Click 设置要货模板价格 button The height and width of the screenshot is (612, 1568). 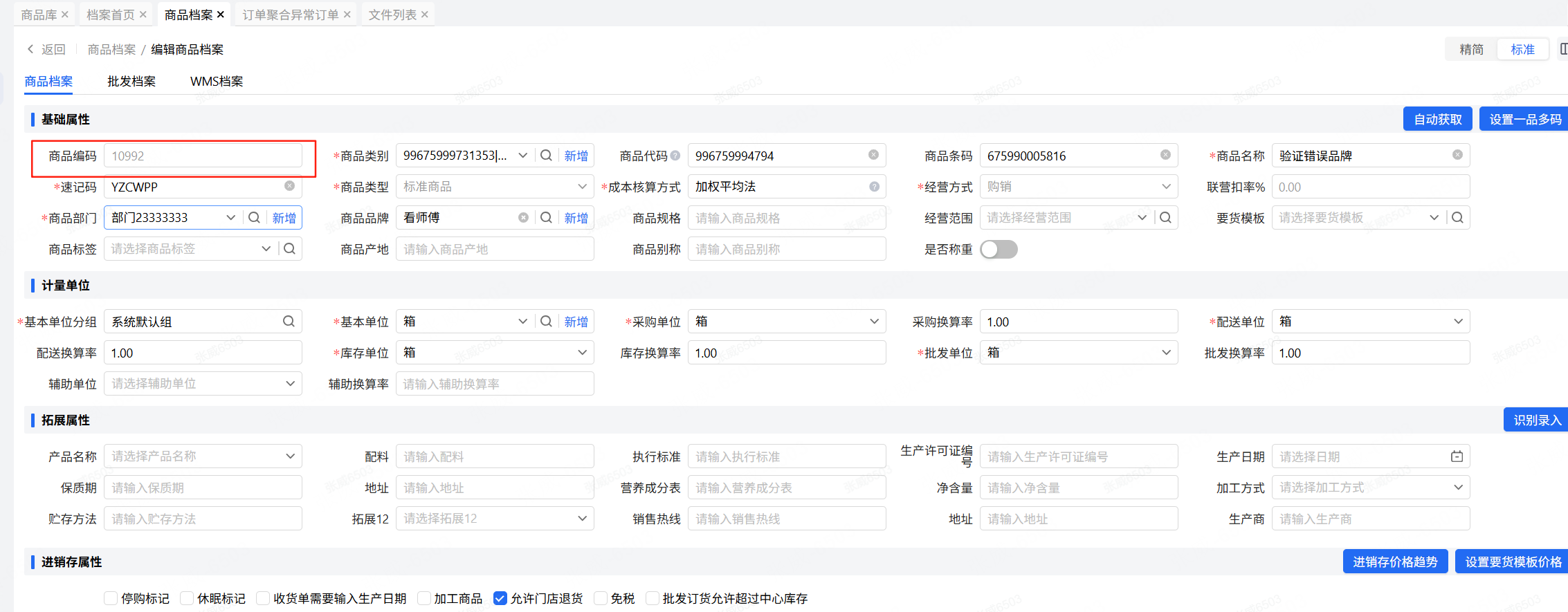(x=1512, y=562)
